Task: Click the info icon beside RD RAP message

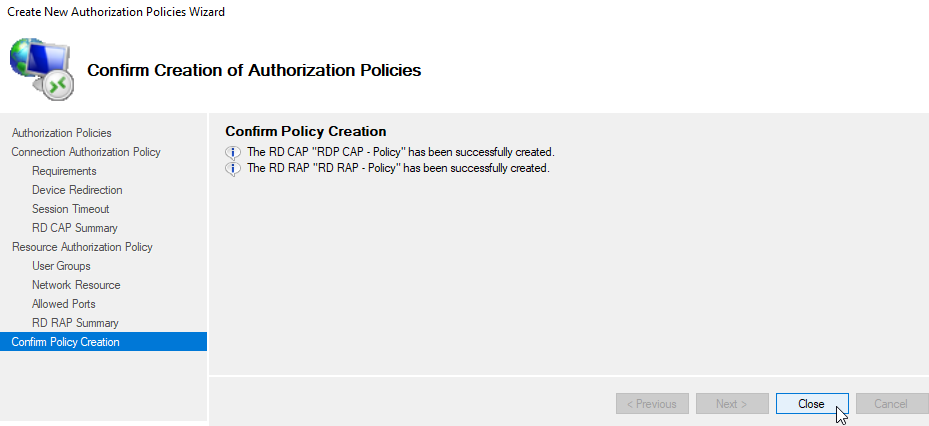Action: point(233,169)
